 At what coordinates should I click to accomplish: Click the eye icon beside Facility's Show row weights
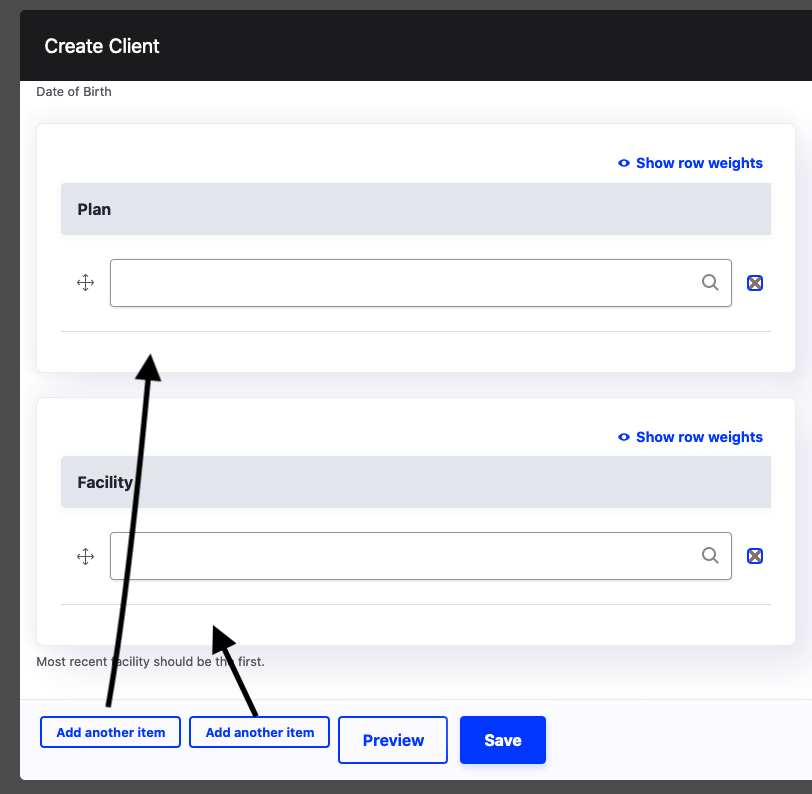623,437
